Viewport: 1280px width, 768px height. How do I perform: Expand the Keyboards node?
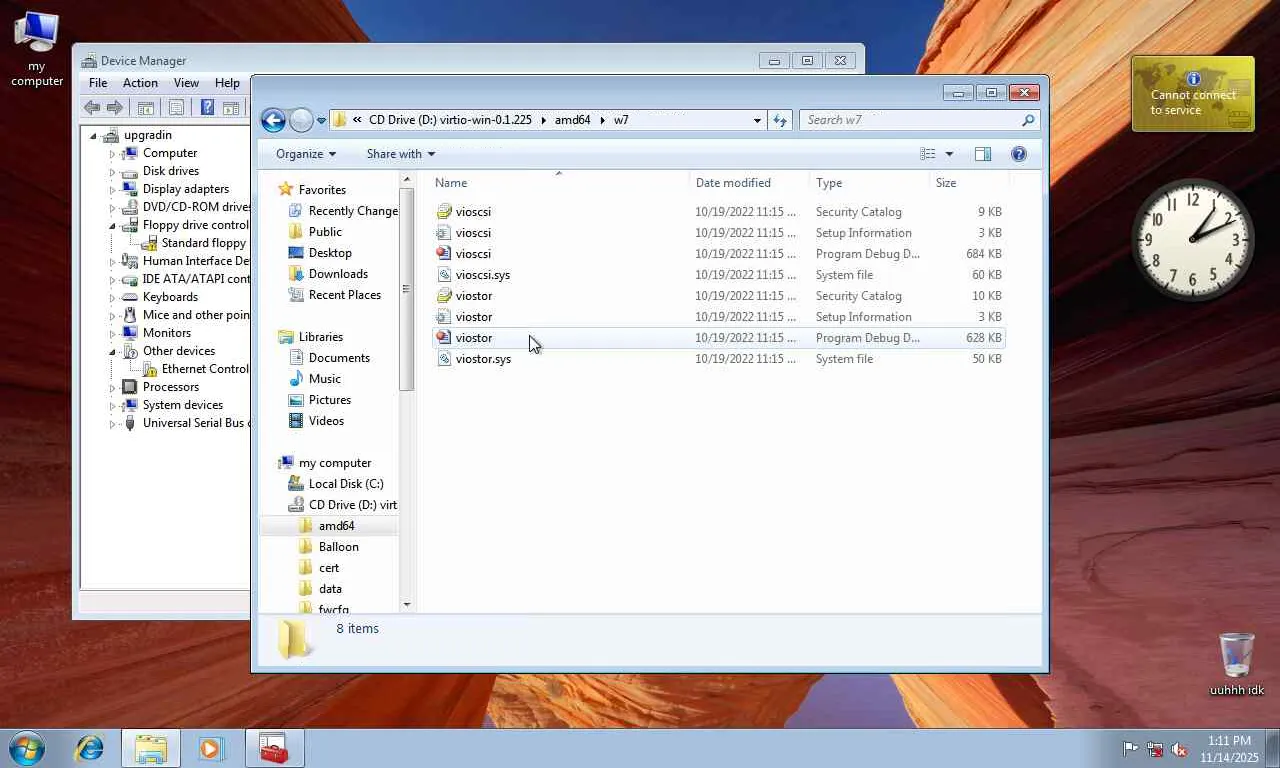tap(113, 298)
